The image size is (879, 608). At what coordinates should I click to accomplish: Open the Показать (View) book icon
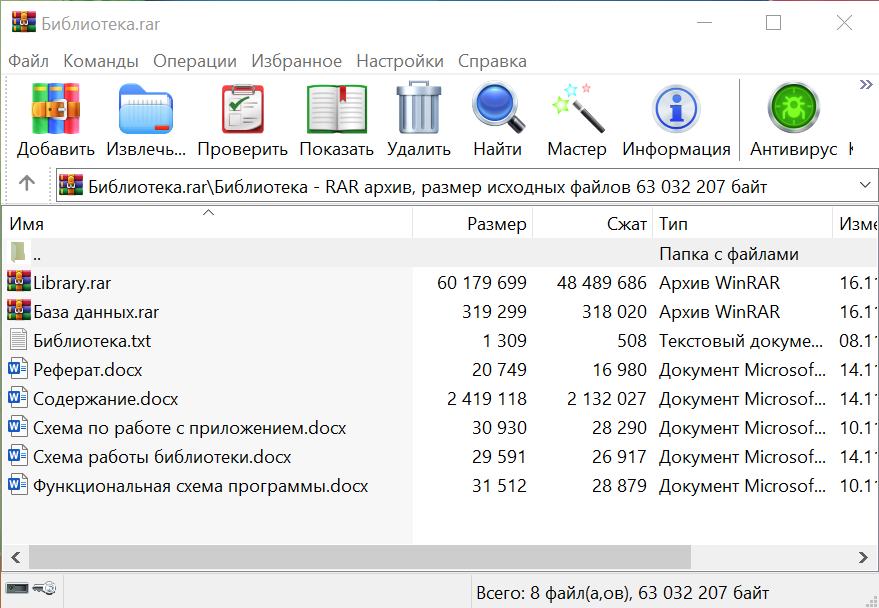pos(336,109)
